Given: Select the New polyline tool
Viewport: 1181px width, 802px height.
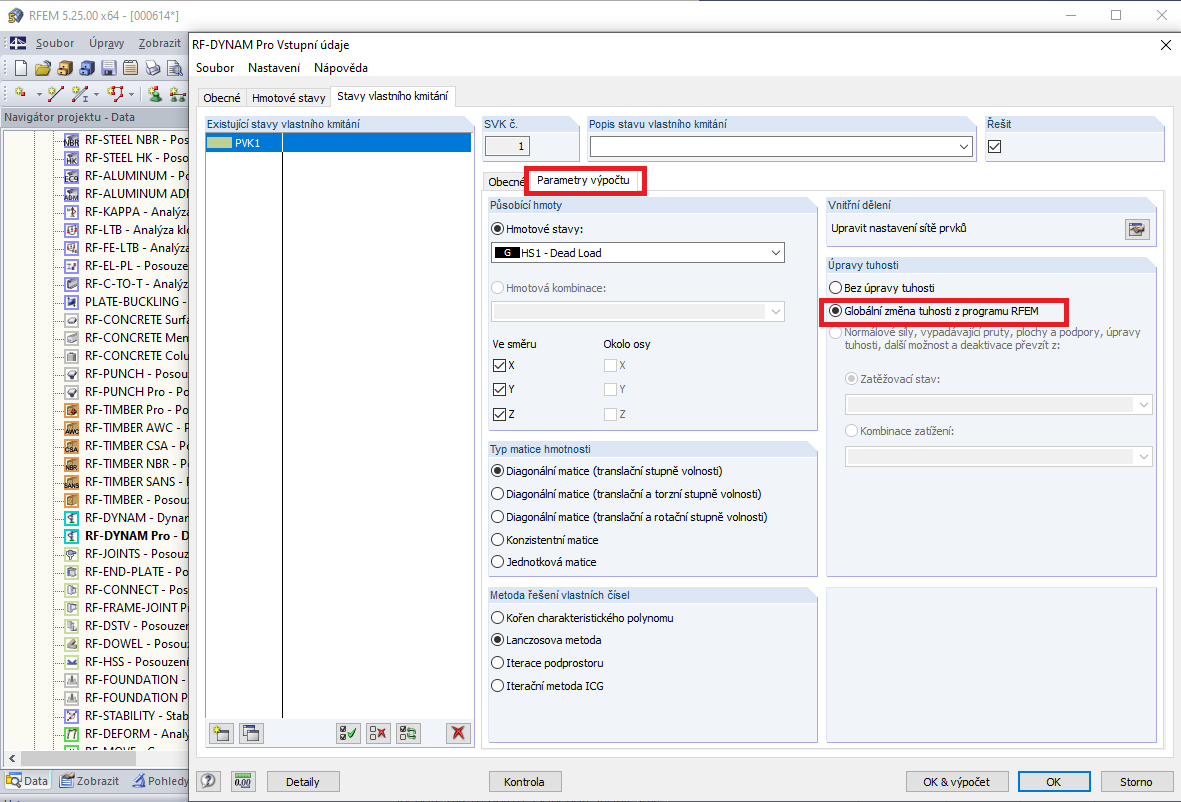Looking at the screenshot, I should (x=115, y=93).
